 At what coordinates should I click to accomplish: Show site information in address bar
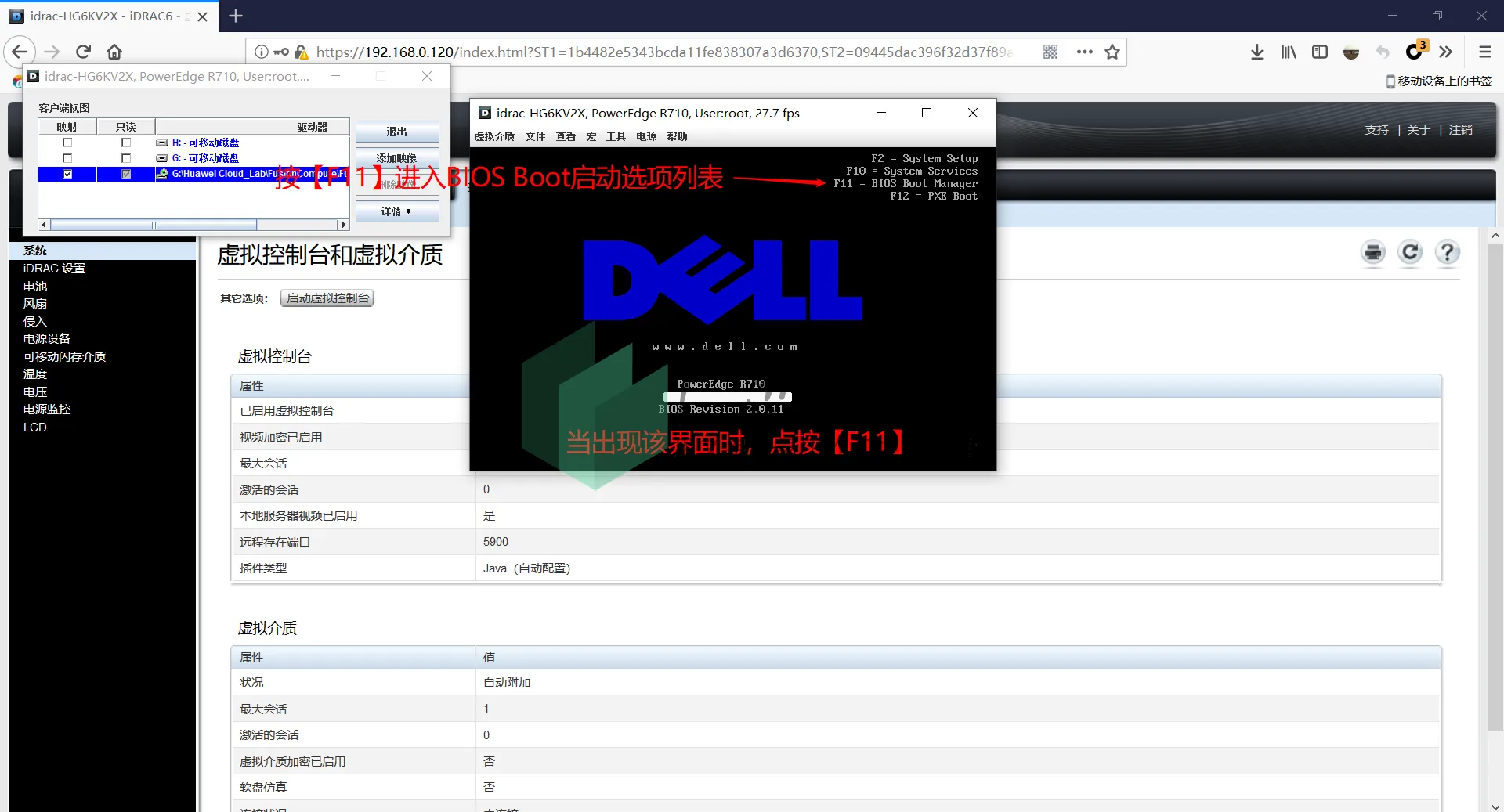261,52
